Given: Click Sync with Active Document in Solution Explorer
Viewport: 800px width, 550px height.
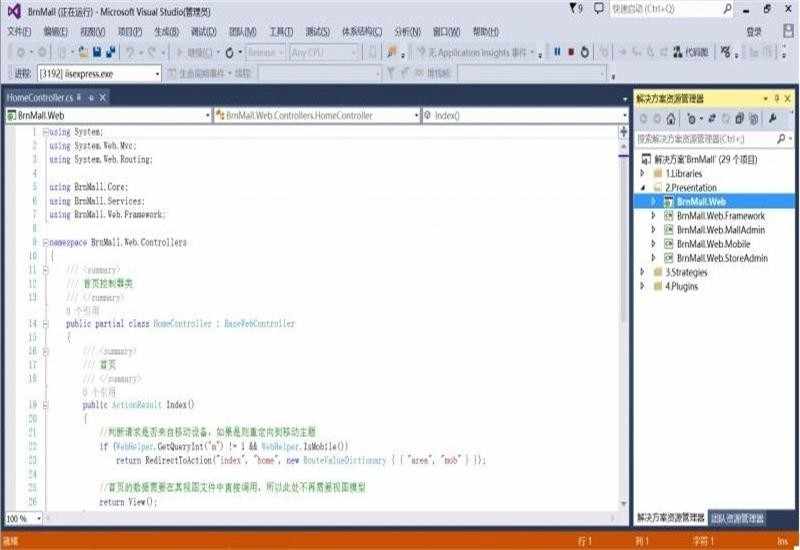Looking at the screenshot, I should (x=712, y=119).
